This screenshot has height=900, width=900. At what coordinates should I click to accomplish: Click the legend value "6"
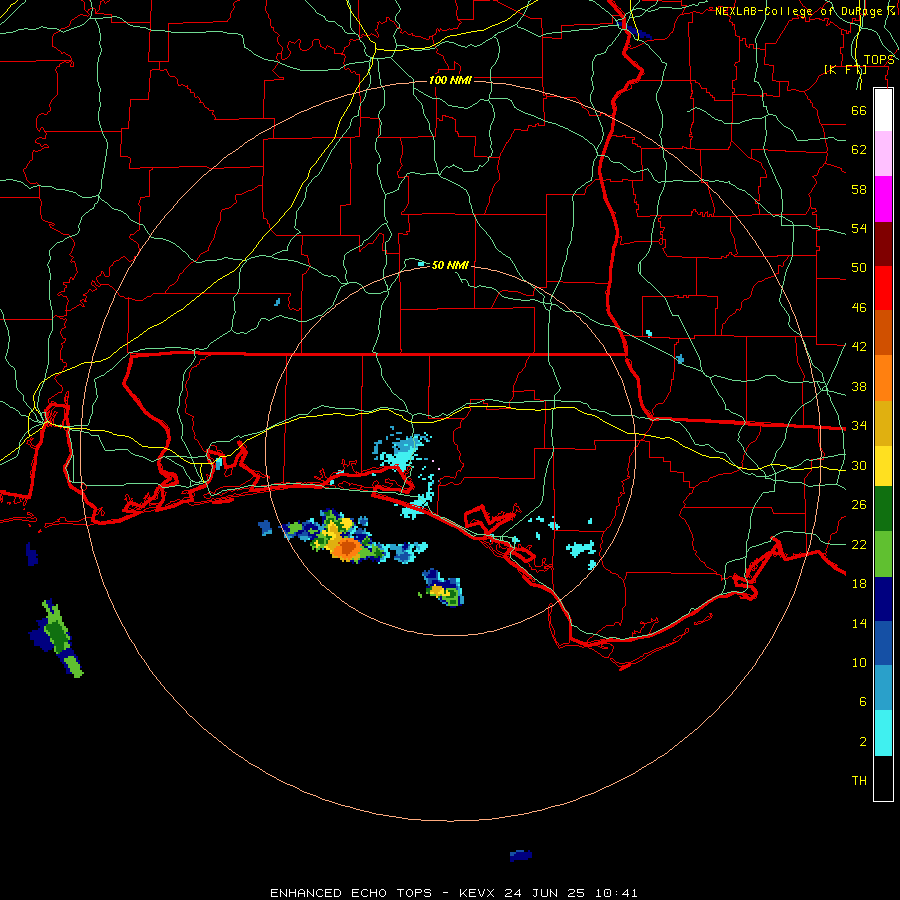(x=862, y=702)
